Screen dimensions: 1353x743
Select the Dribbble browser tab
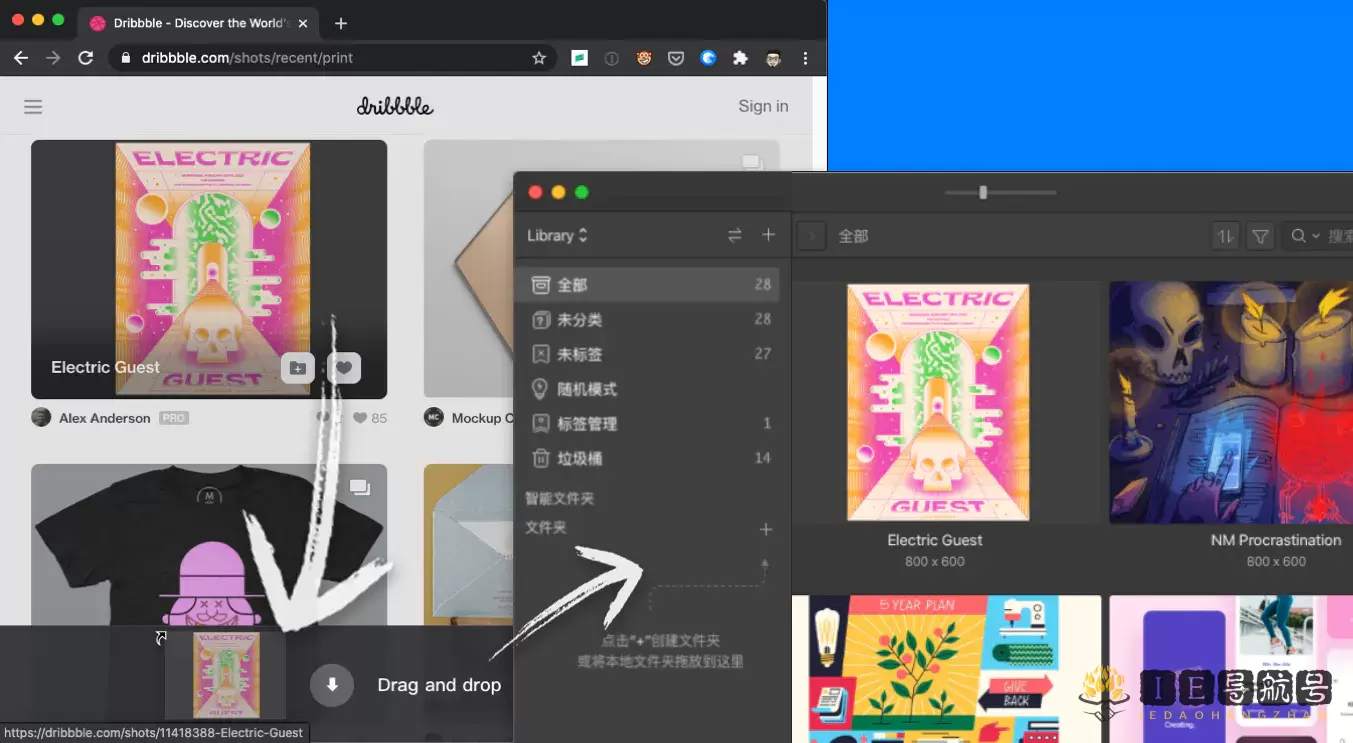(200, 23)
